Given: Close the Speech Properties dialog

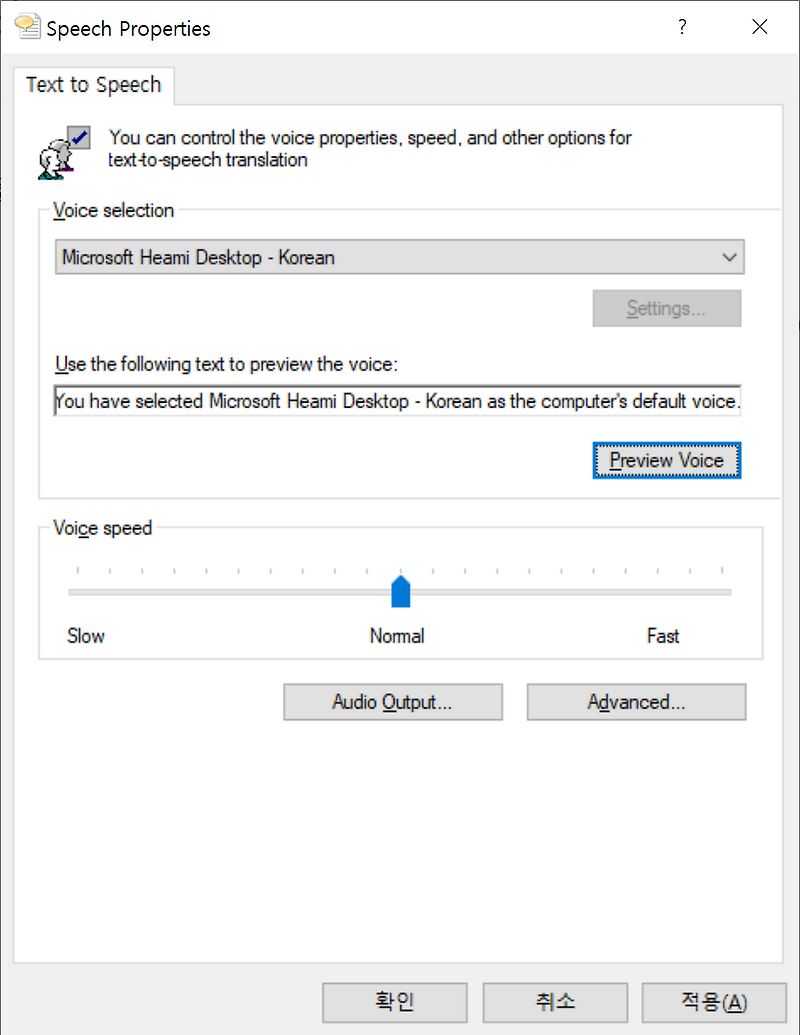Looking at the screenshot, I should (760, 27).
